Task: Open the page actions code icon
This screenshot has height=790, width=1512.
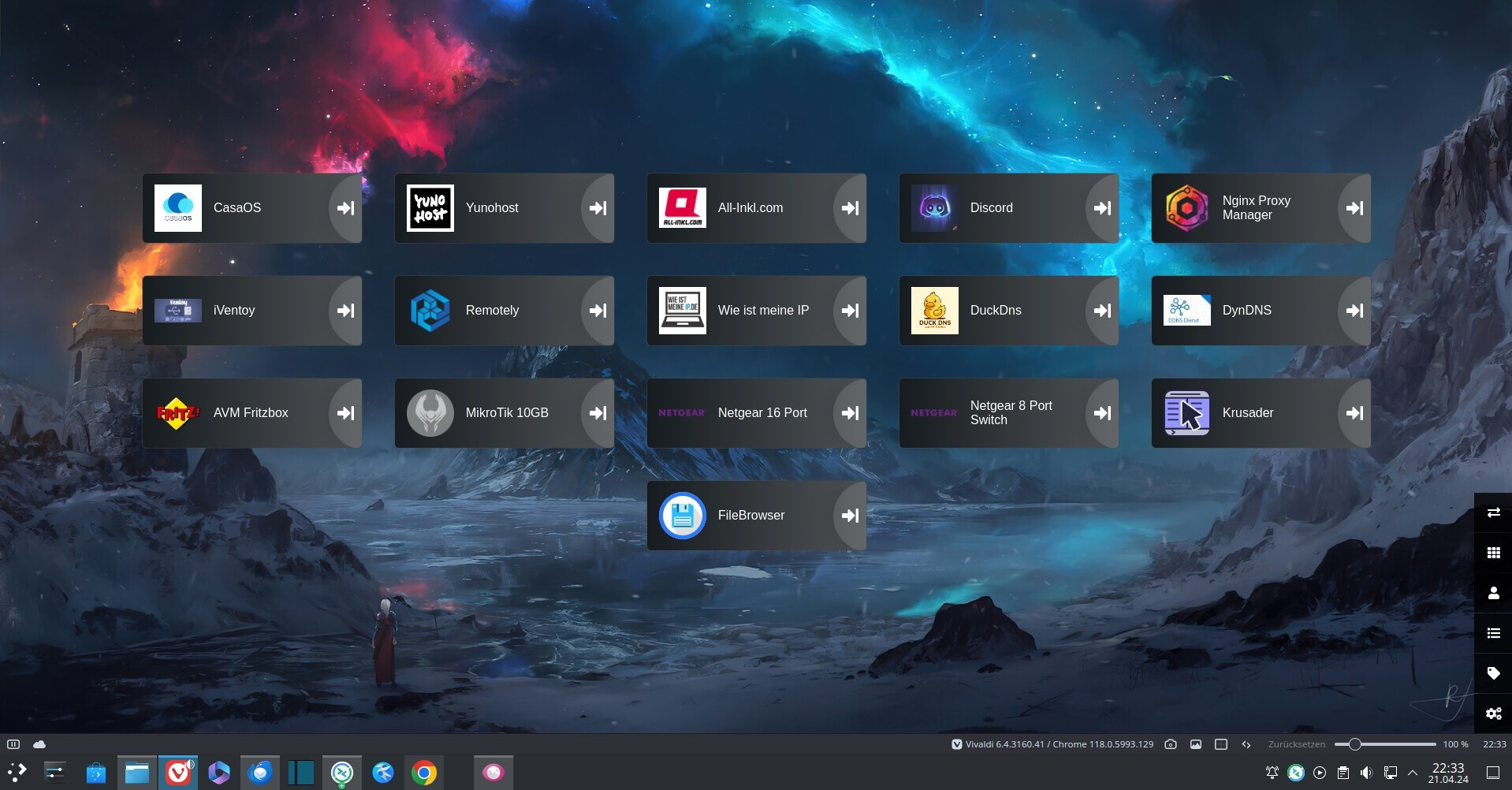Action: 1246,744
